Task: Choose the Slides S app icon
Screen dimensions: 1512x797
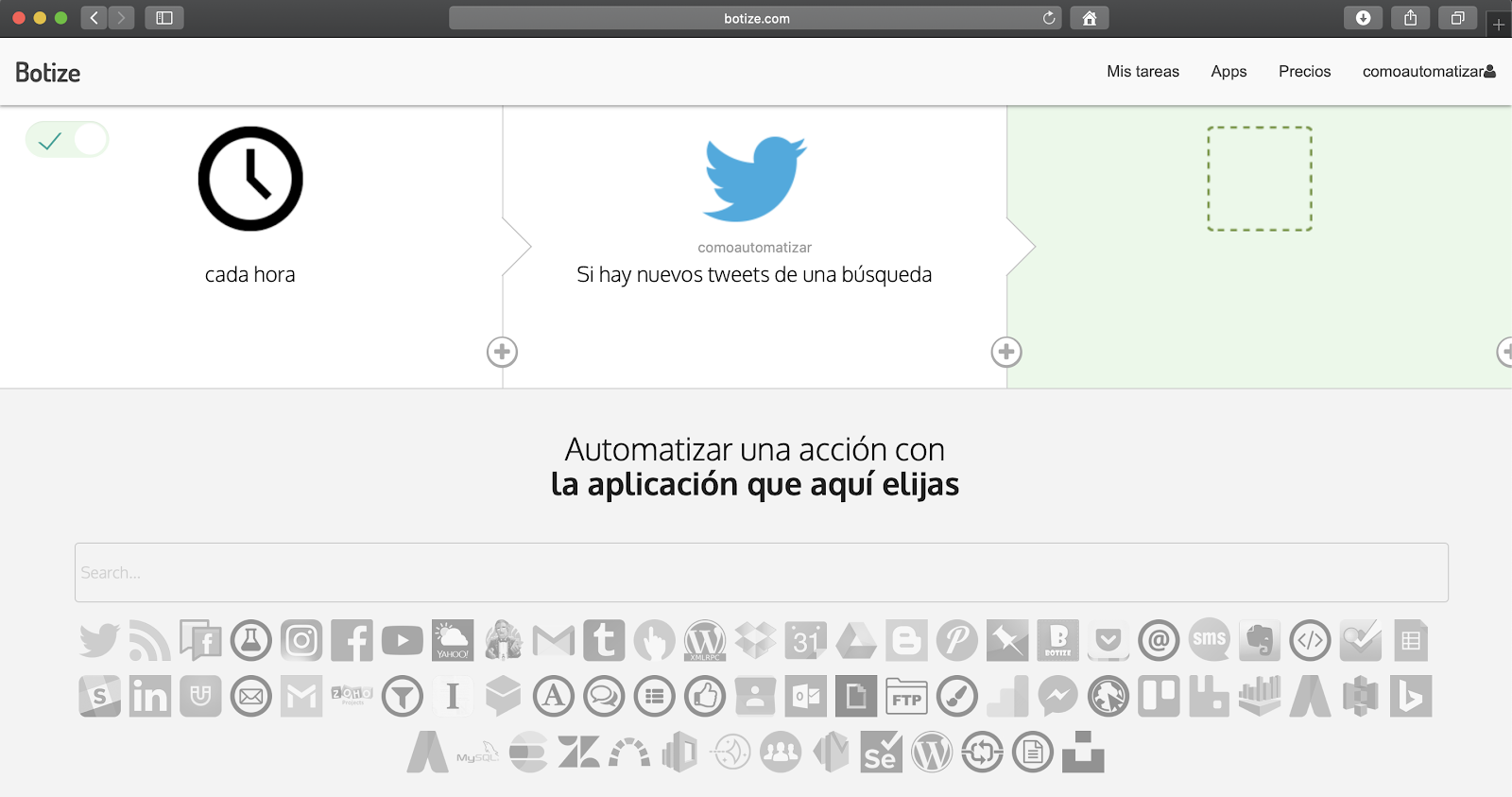Action: click(99, 697)
